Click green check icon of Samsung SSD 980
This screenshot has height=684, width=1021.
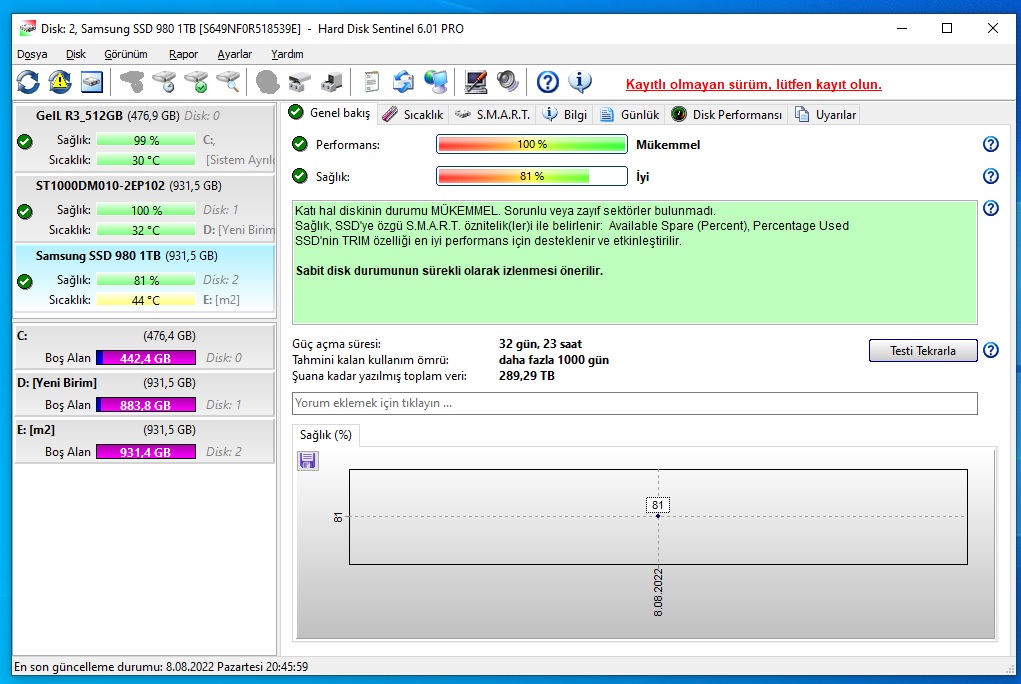pyautogui.click(x=25, y=281)
